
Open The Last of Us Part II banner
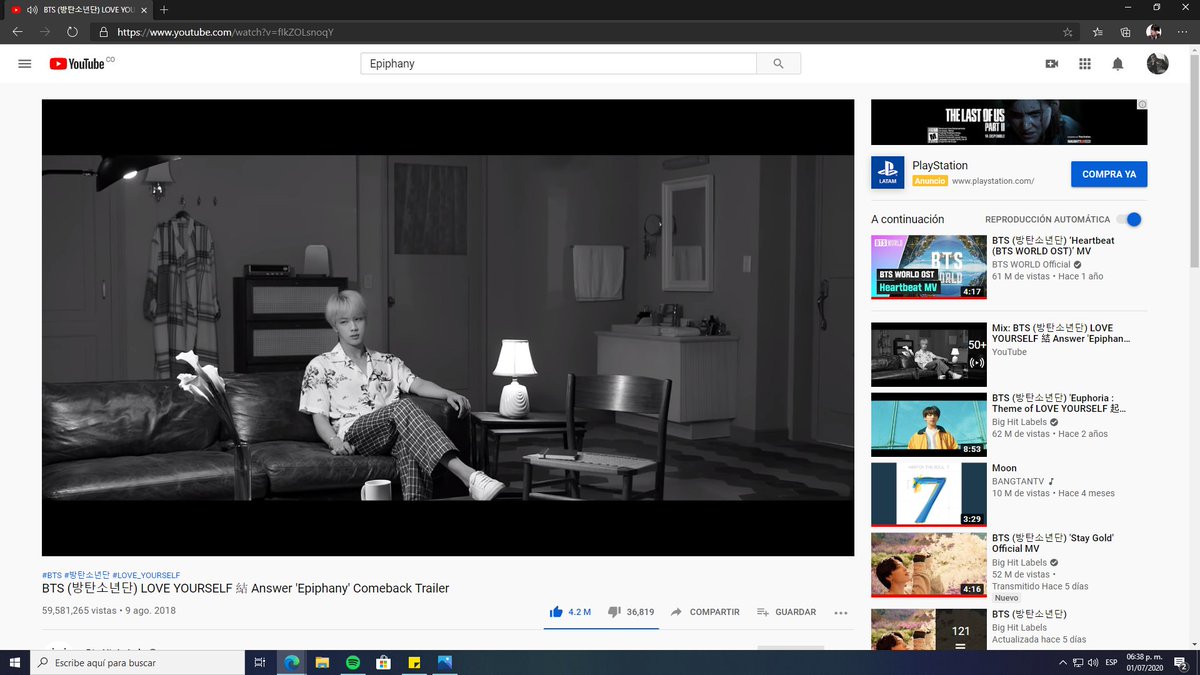click(1009, 122)
